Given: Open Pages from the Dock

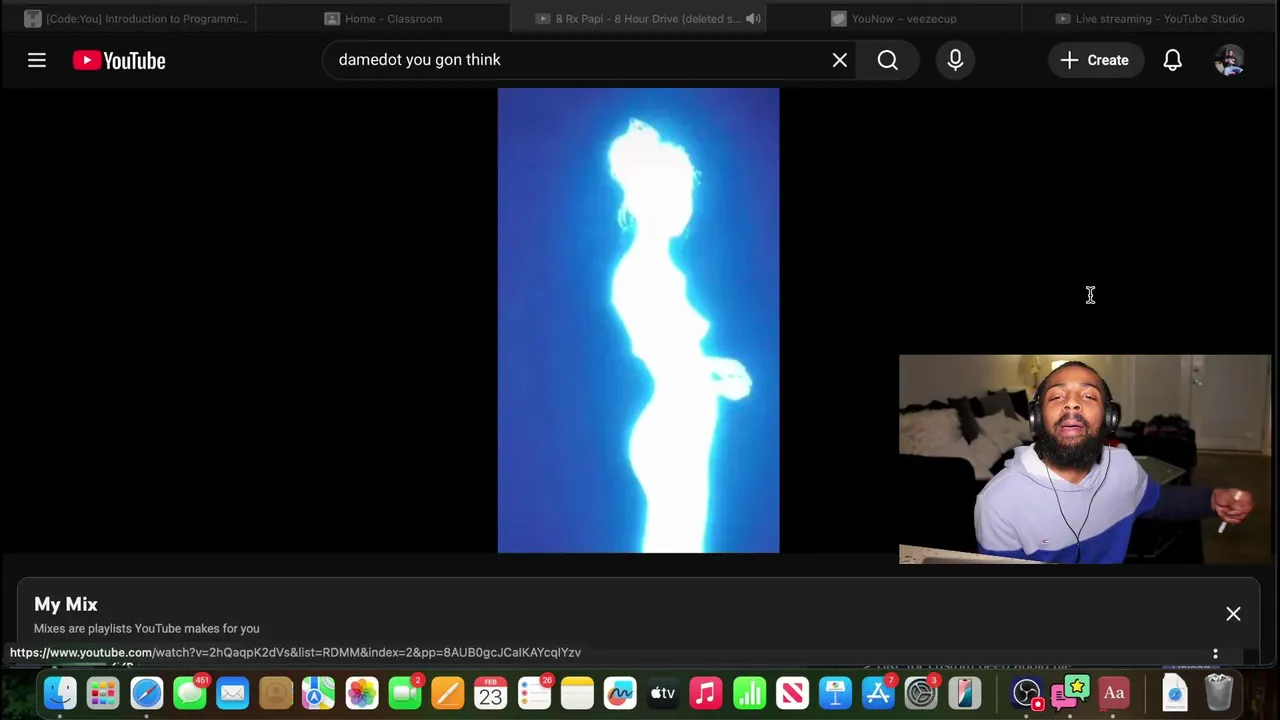Looking at the screenshot, I should [448, 693].
